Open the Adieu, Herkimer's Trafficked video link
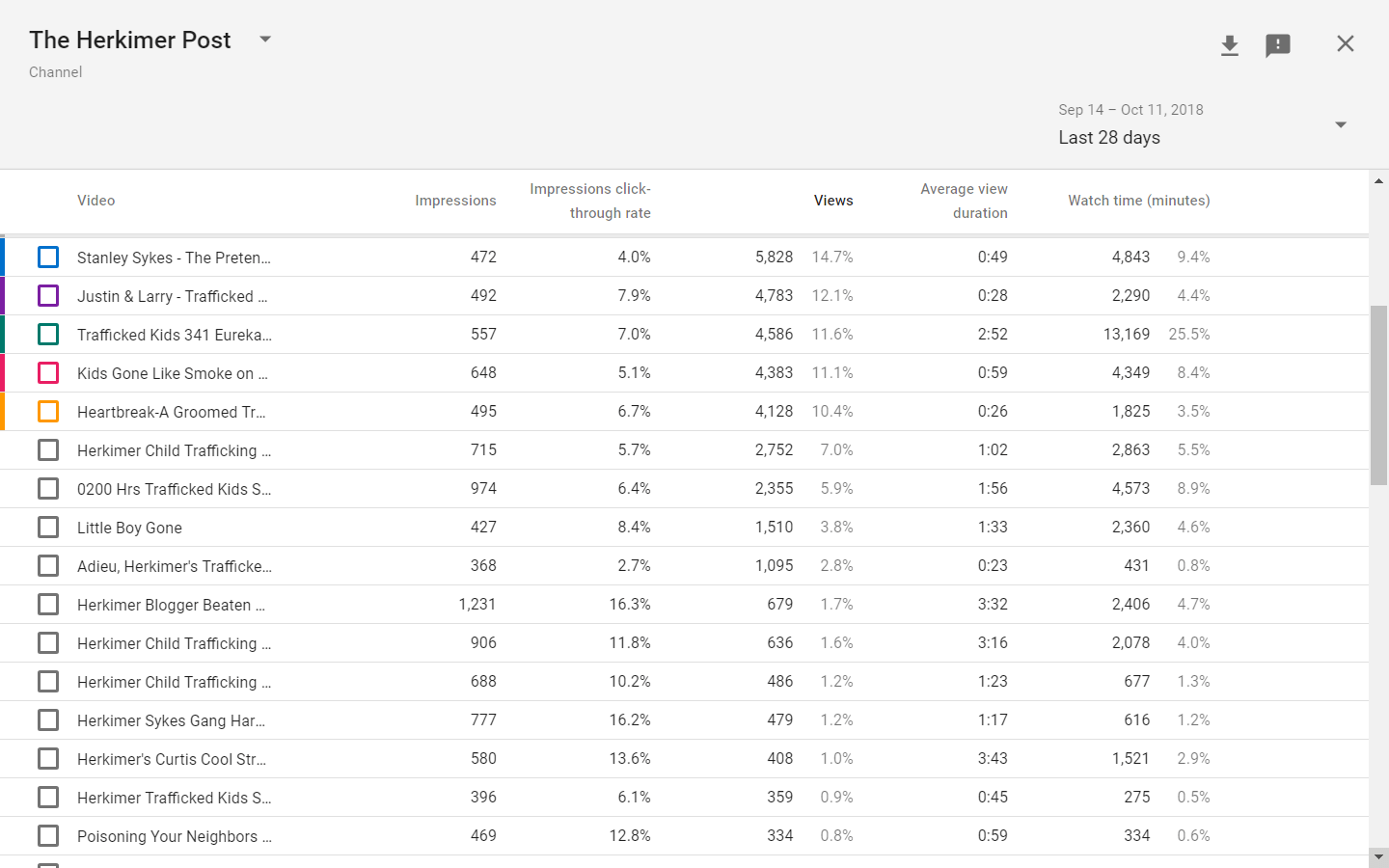Viewport: 1389px width, 868px height. [x=175, y=566]
